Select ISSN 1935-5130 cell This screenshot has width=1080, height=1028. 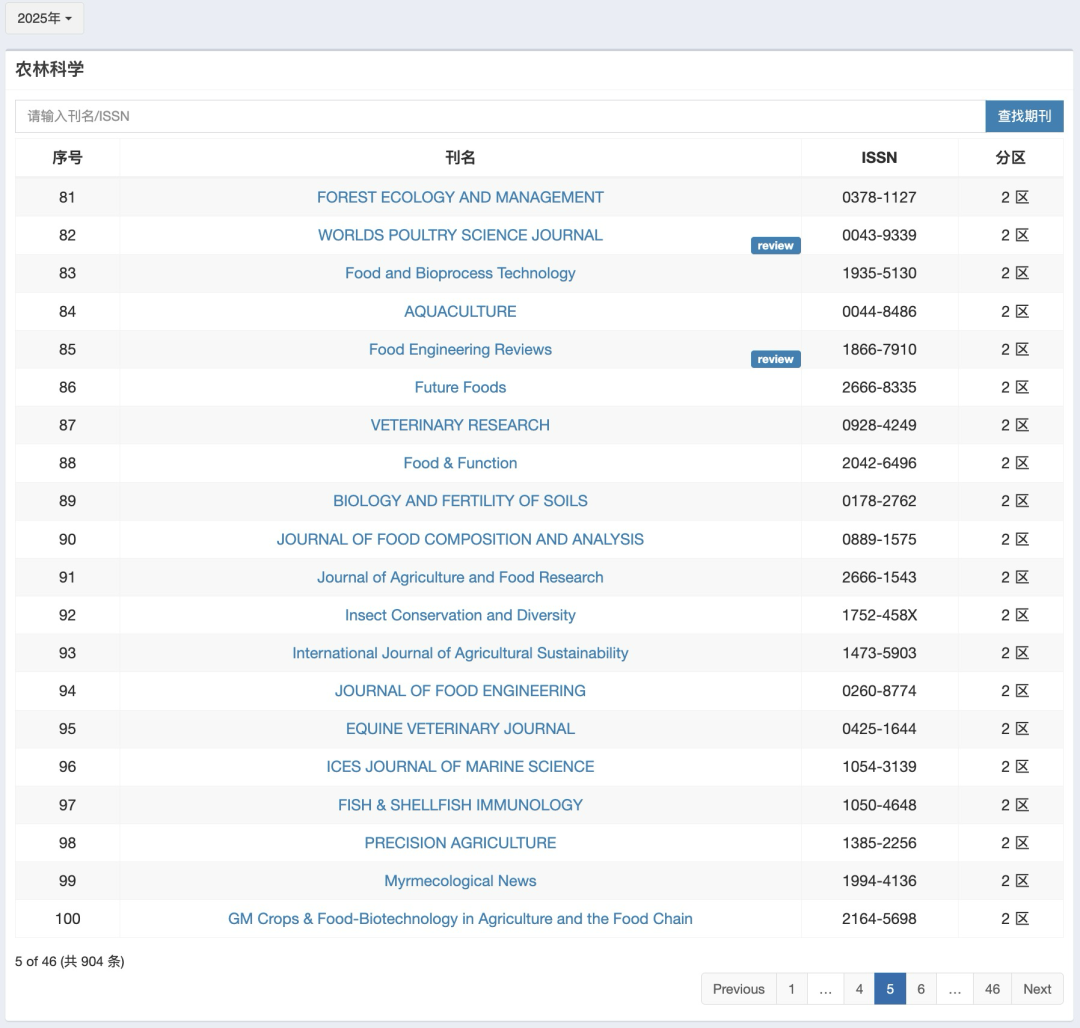879,273
